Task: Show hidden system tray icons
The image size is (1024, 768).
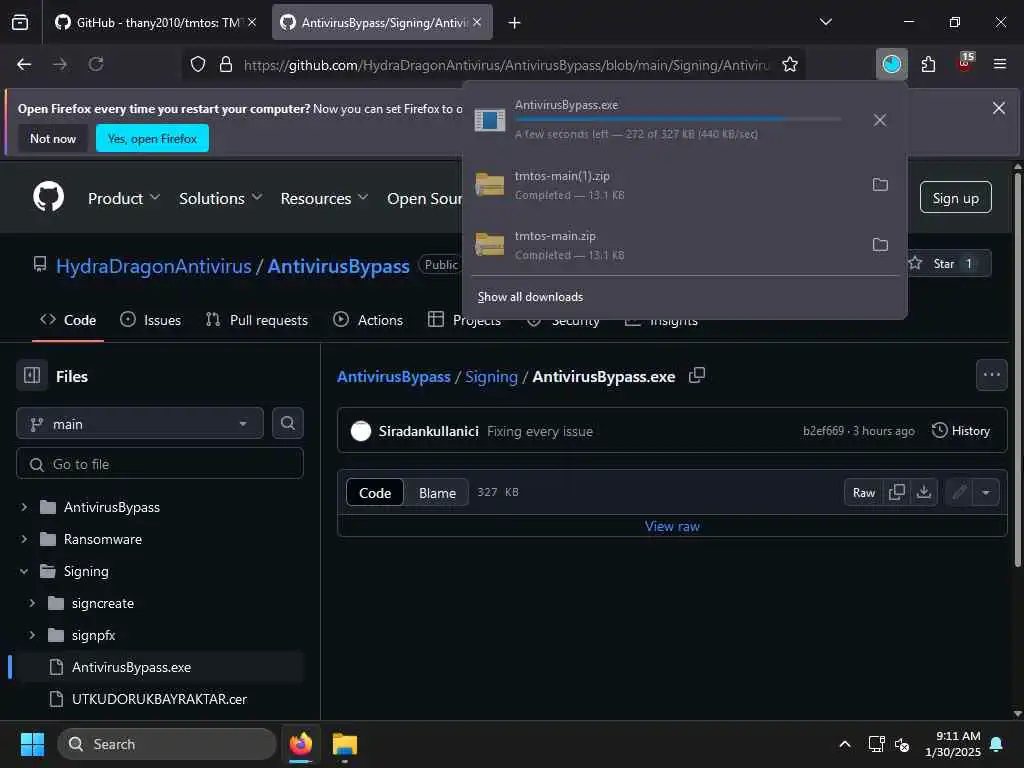Action: tap(844, 744)
